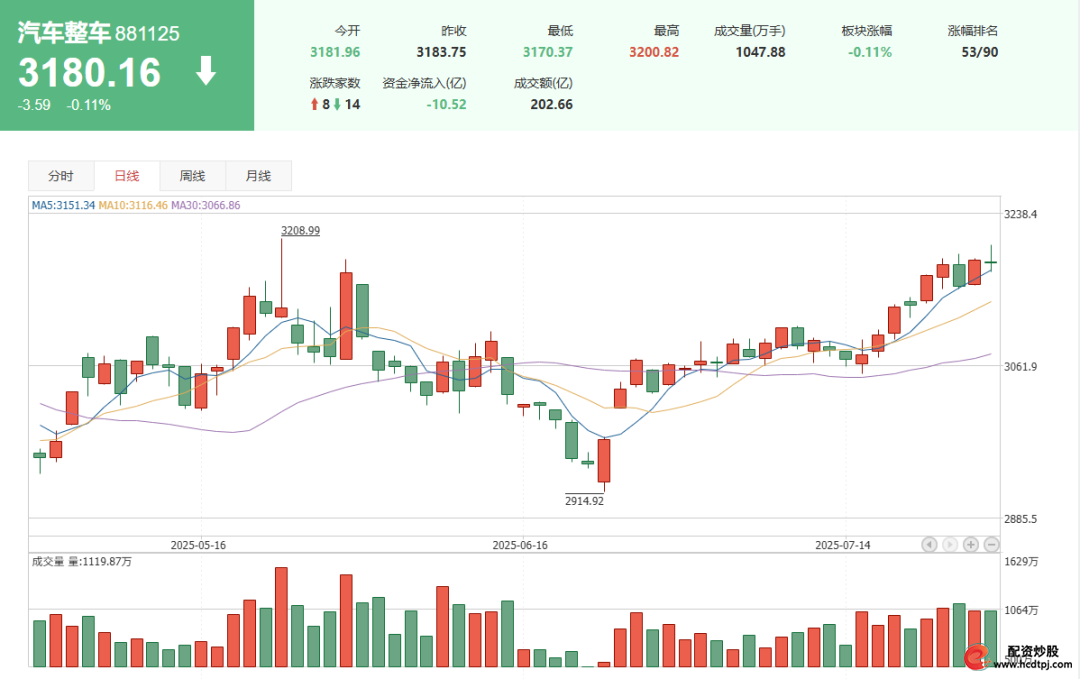Click the 2025-06-16 date axis label

pos(520,545)
